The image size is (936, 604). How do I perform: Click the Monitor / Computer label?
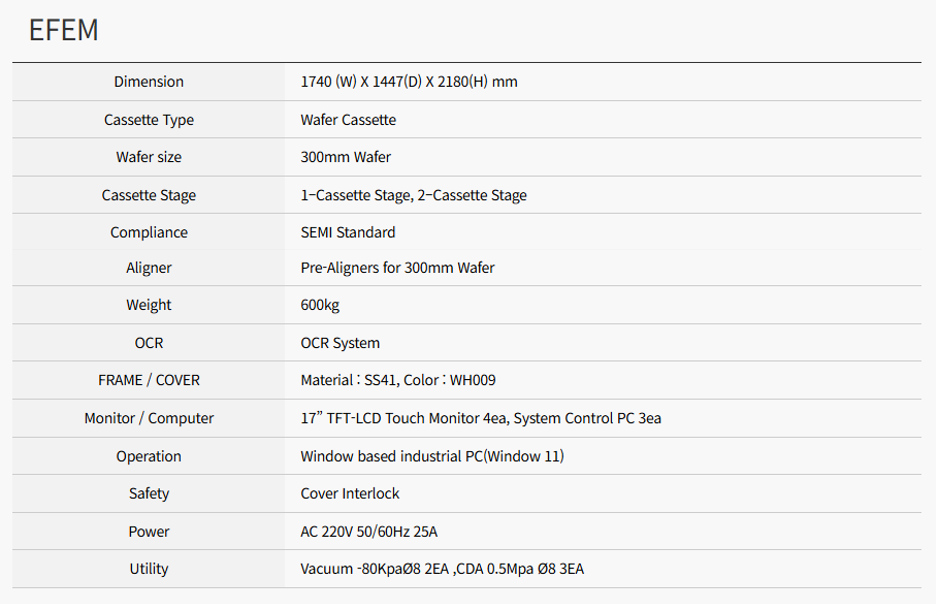[x=149, y=418]
